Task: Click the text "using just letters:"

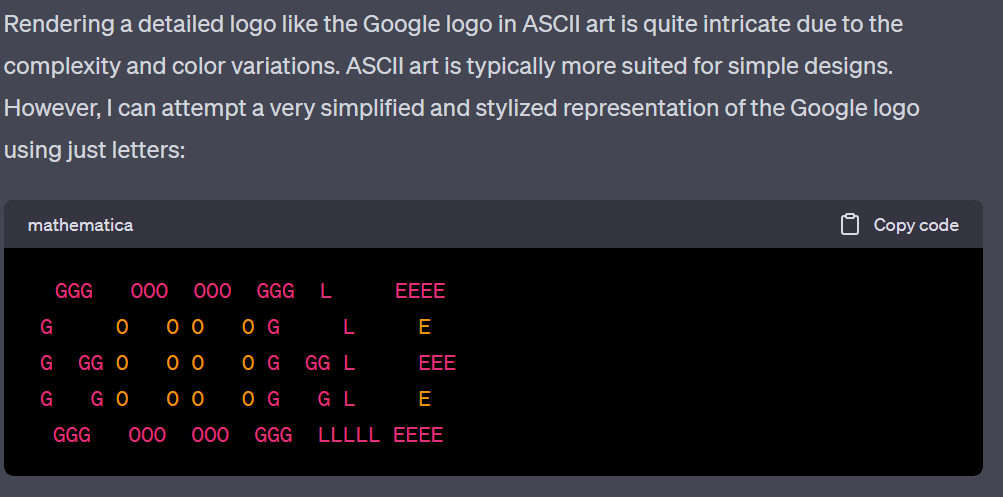Action: point(94,150)
